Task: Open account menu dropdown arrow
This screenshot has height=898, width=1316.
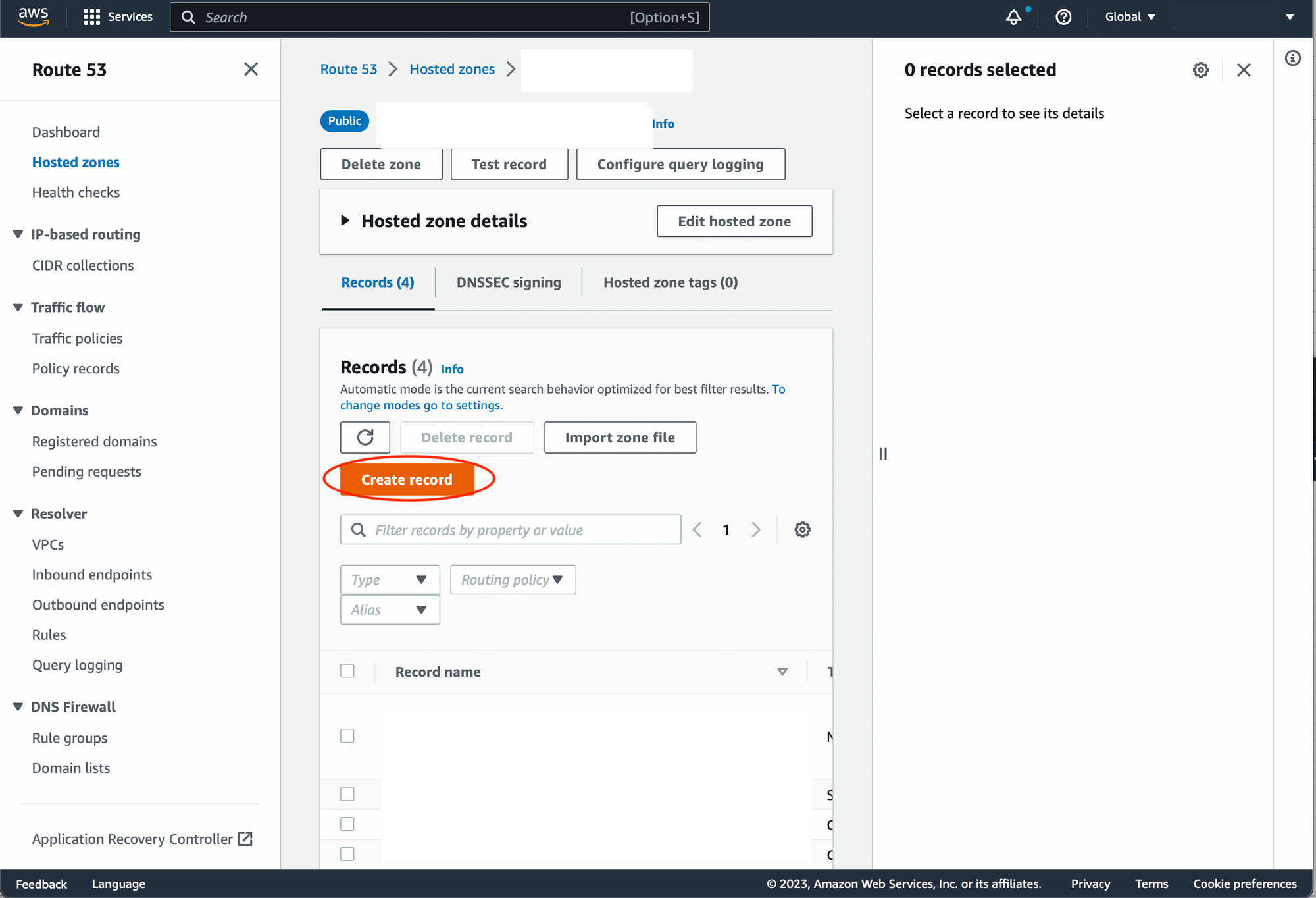Action: click(x=1290, y=17)
